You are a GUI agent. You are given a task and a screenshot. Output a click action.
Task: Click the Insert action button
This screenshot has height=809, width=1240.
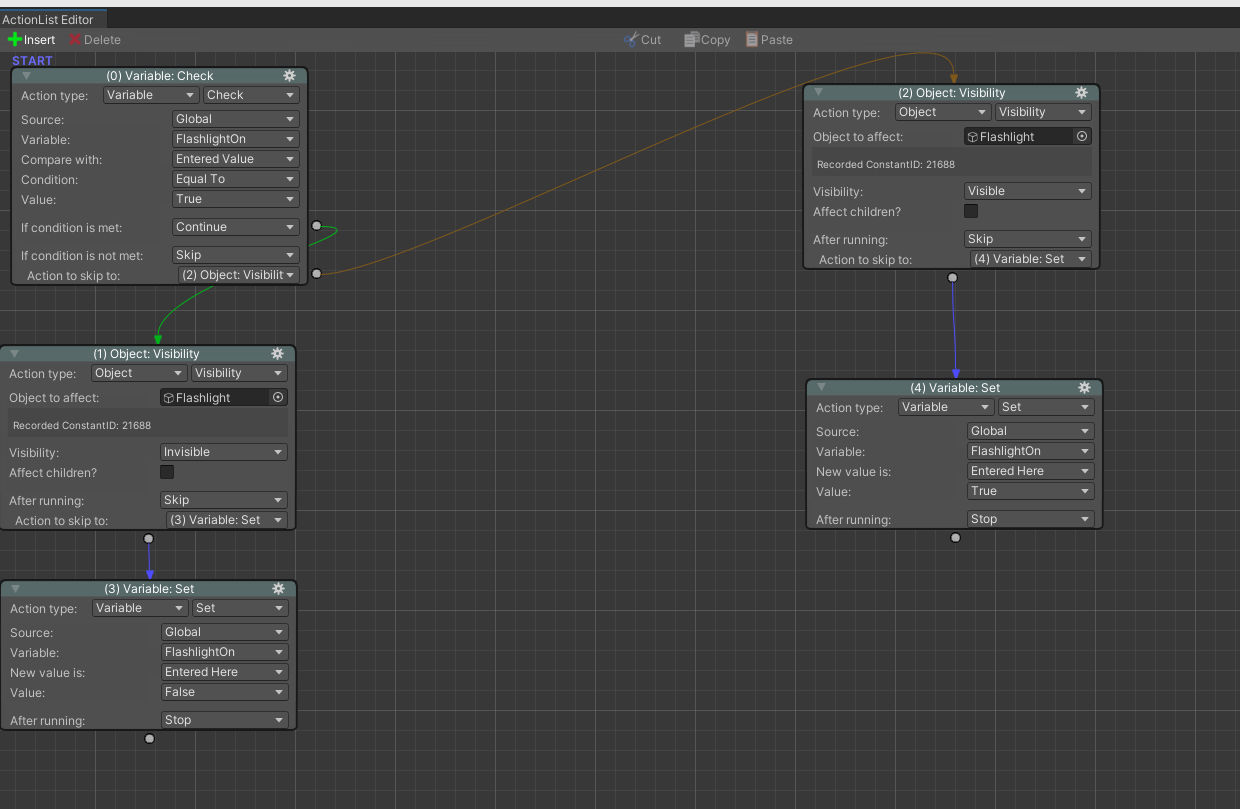tap(32, 40)
